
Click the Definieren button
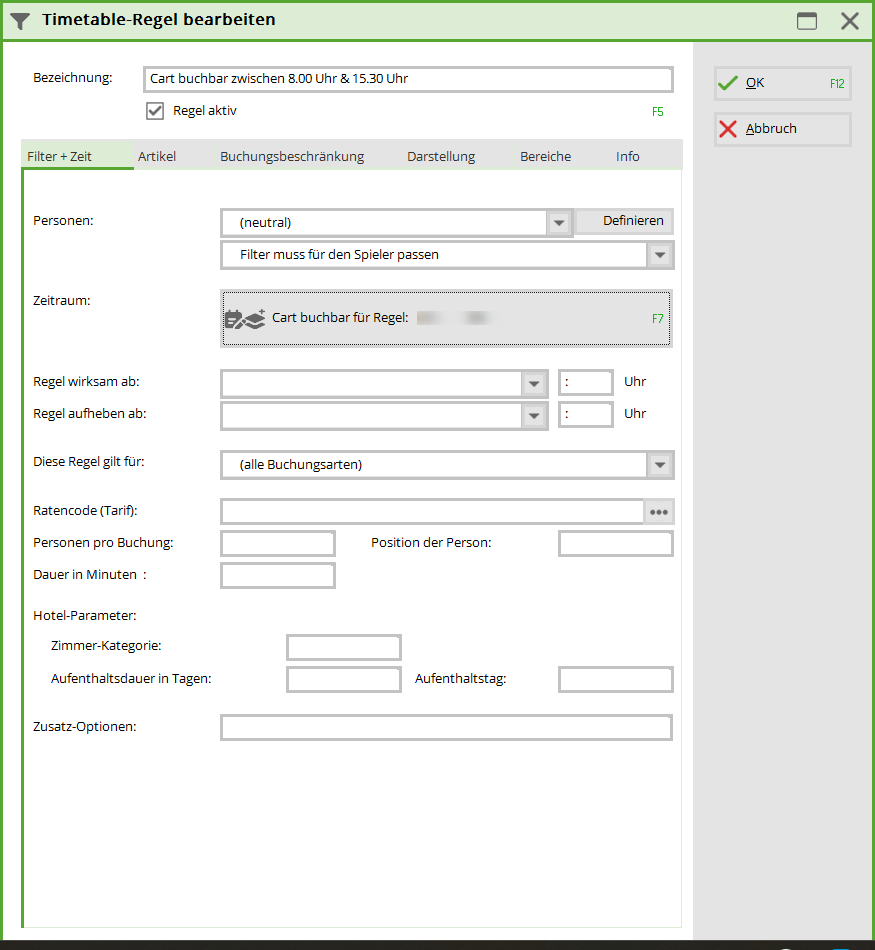click(x=624, y=221)
